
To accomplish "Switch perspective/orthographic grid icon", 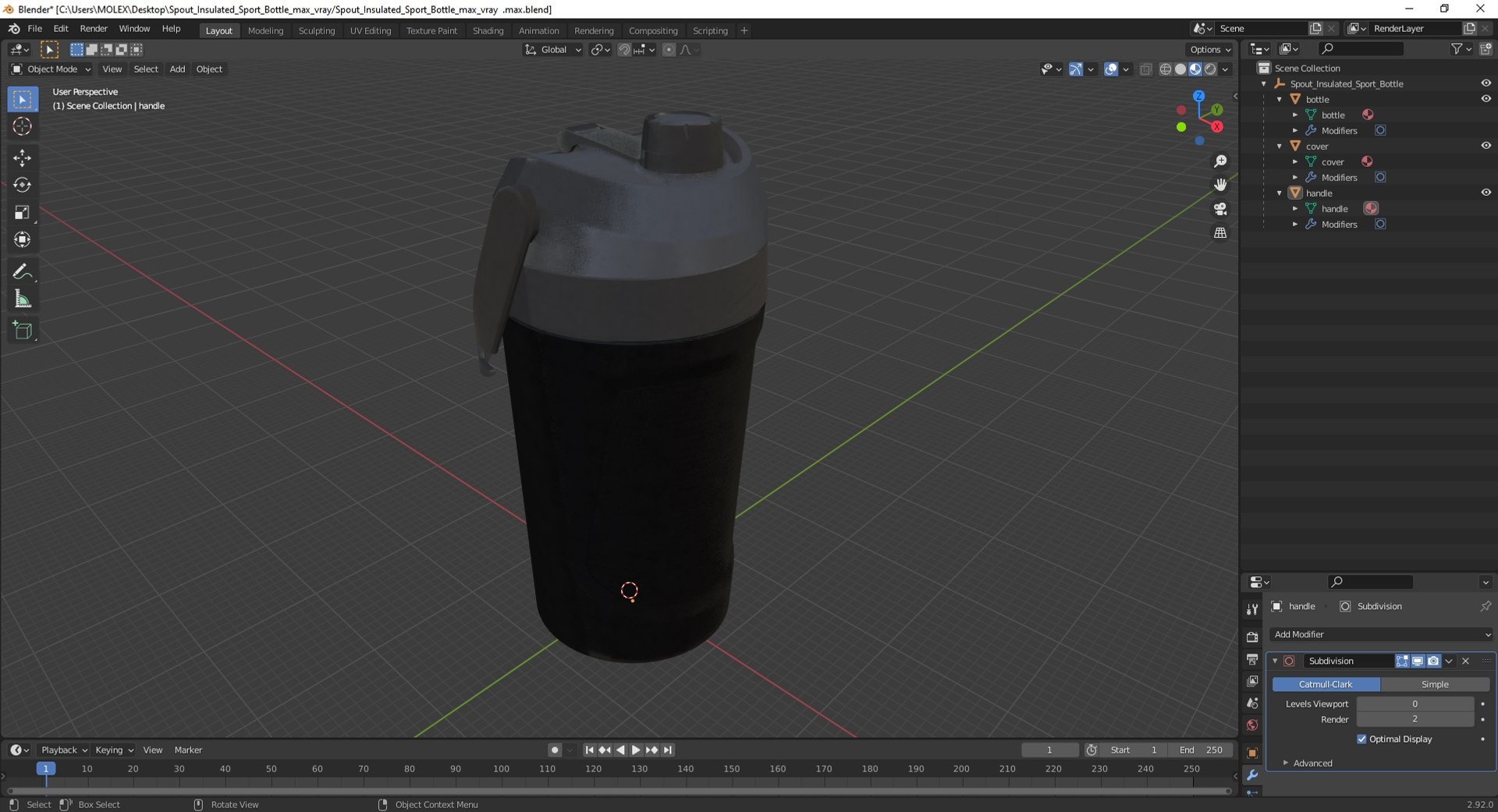I will 1220,233.
